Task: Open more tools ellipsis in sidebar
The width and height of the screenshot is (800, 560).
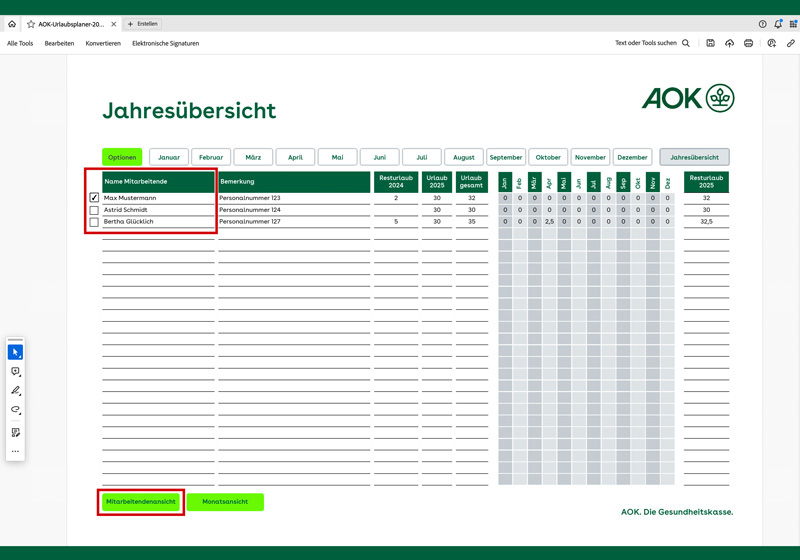Action: pos(15,451)
